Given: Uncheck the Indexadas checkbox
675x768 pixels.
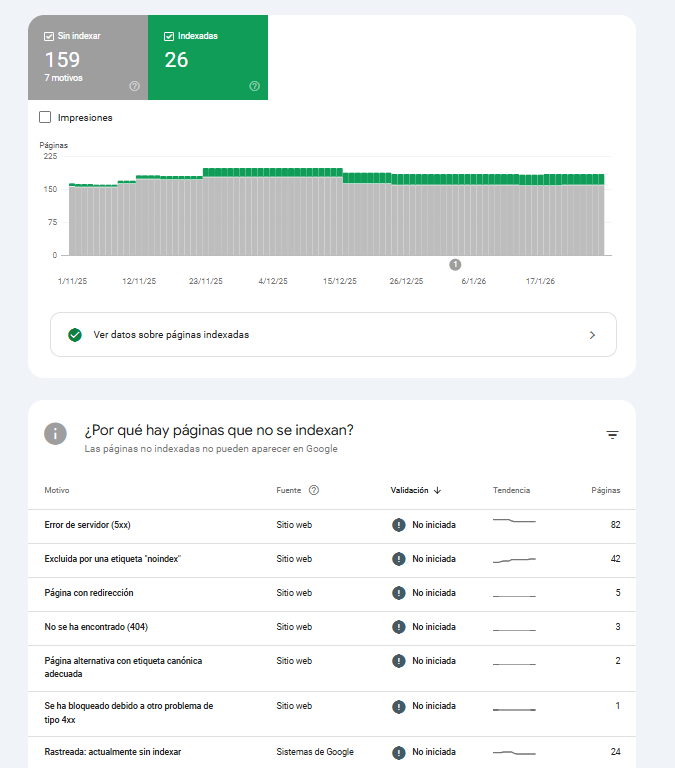Looking at the screenshot, I should 169,36.
